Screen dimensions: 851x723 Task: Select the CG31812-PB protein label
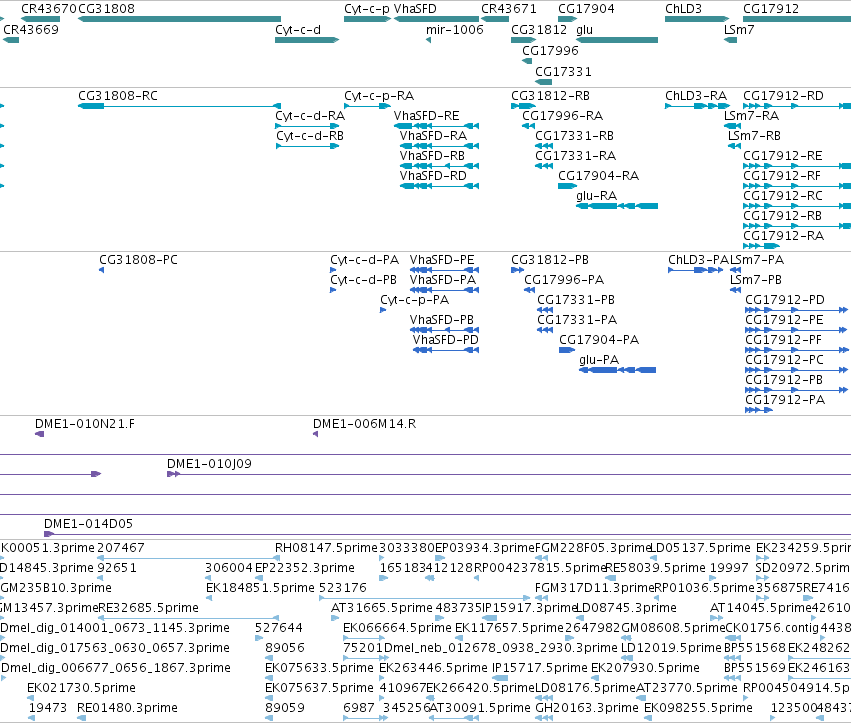pyautogui.click(x=550, y=259)
